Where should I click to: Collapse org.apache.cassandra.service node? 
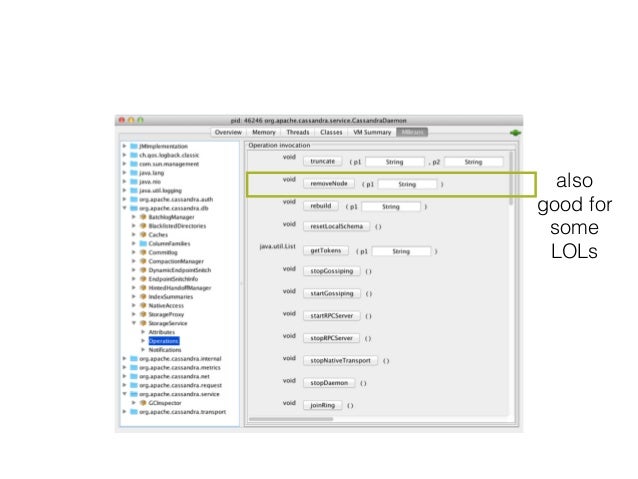(125, 394)
